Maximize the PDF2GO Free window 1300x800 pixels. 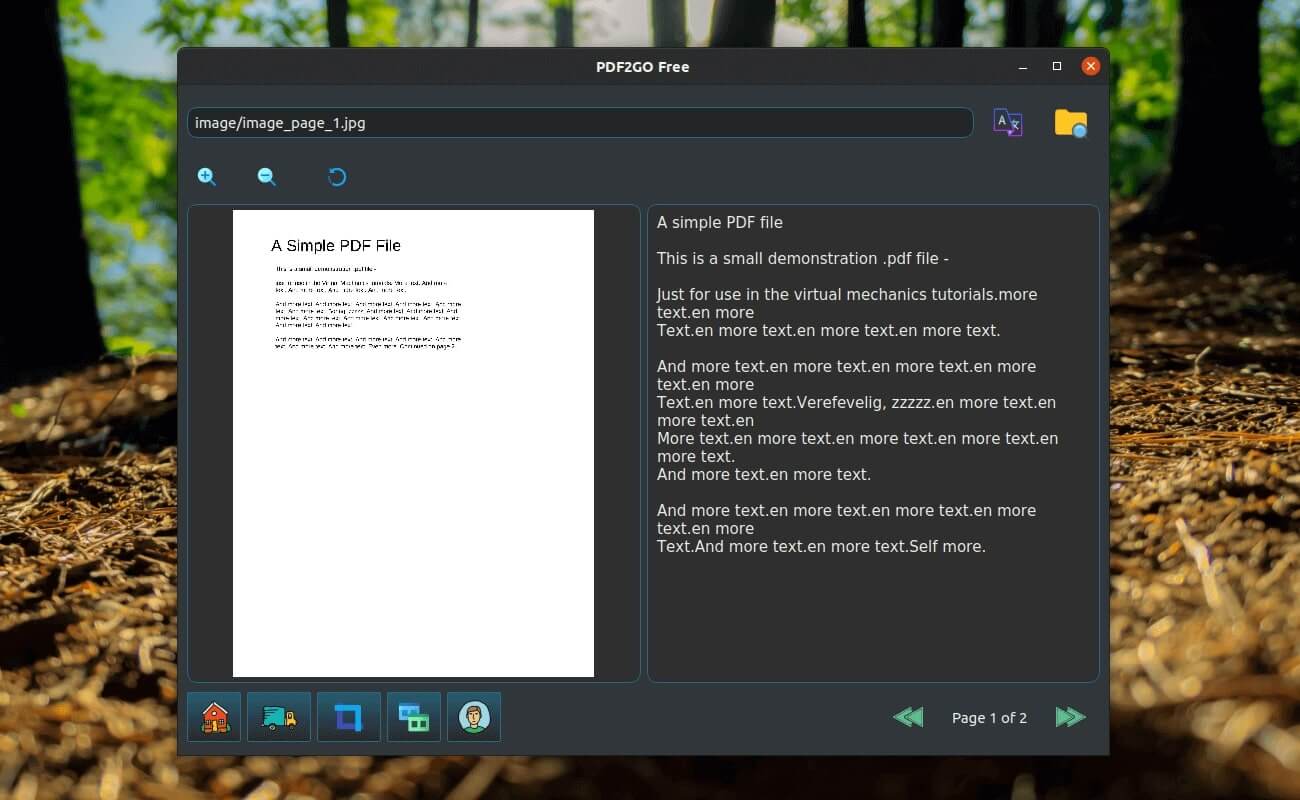(1057, 67)
